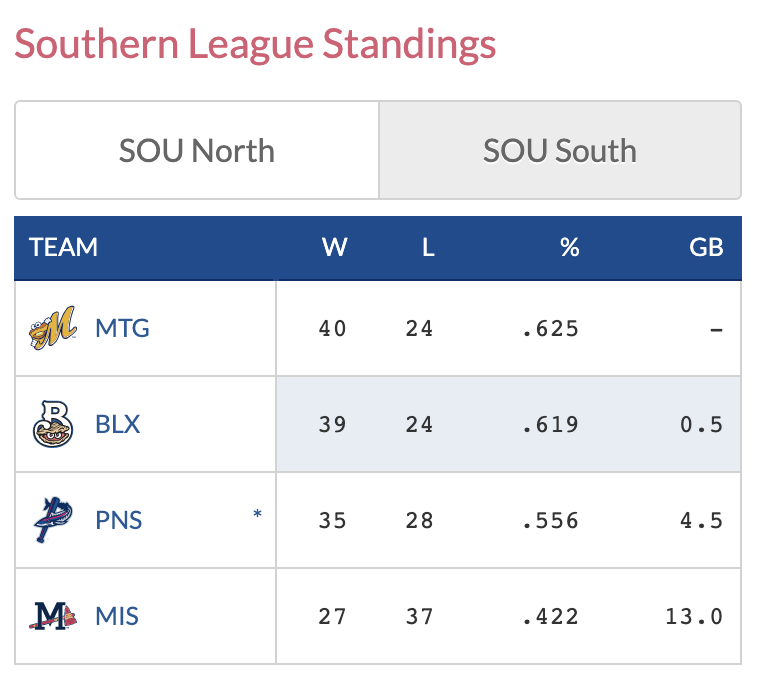The image size is (760, 678).
Task: Click the Pensacola Blue Wahoos logo
Action: 52,520
